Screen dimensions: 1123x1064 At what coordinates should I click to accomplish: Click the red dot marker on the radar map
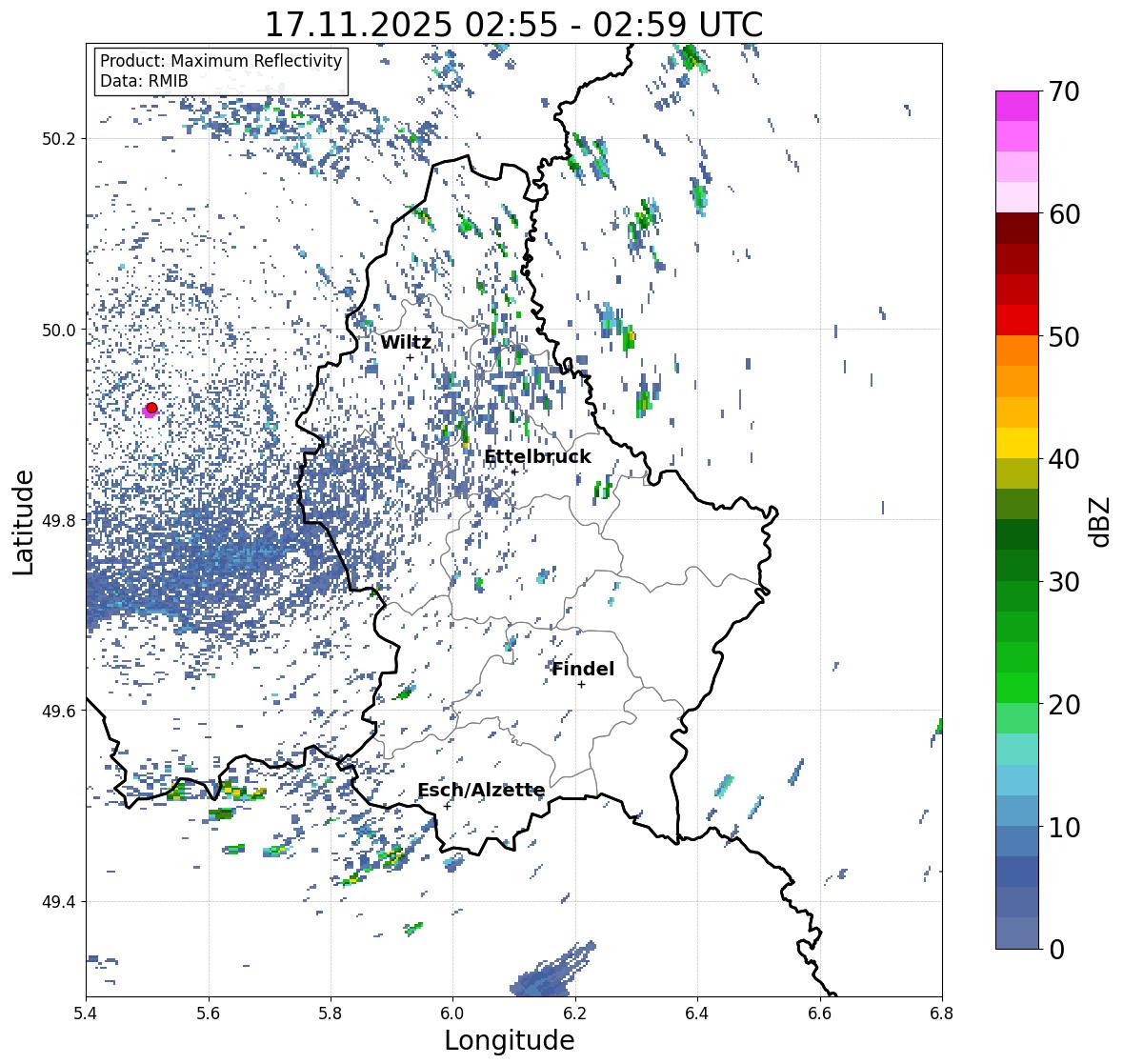(151, 408)
